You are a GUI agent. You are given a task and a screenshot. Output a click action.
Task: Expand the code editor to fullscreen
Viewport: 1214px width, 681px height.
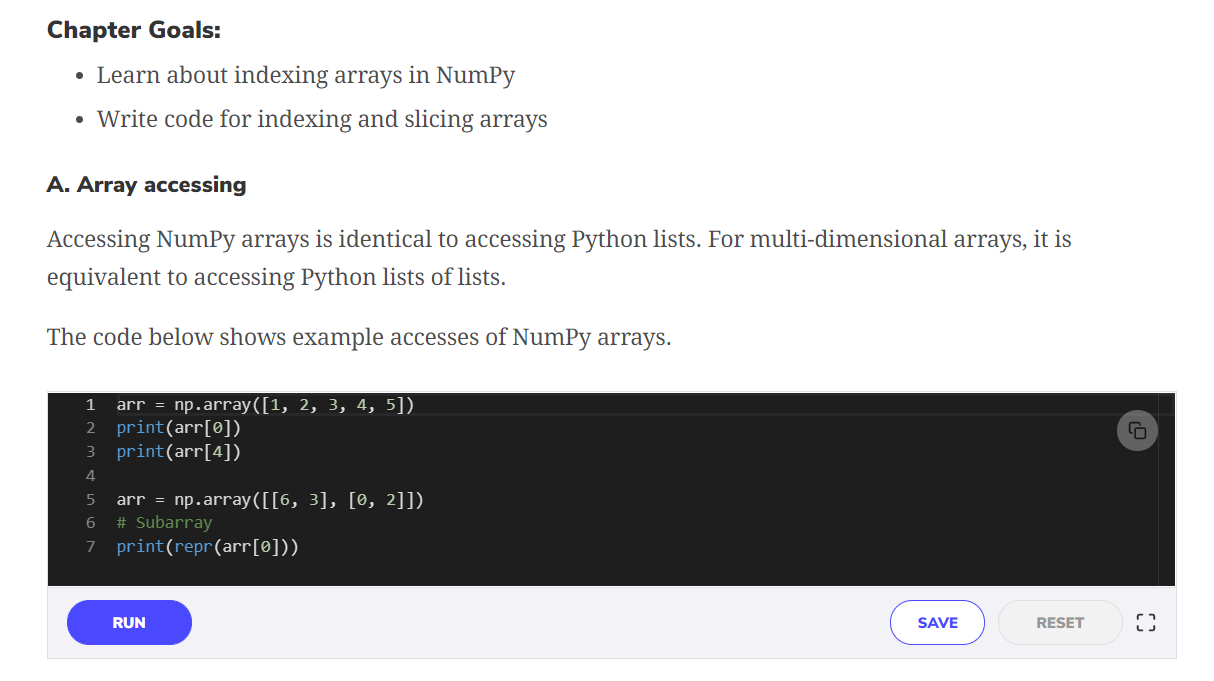[1146, 622]
